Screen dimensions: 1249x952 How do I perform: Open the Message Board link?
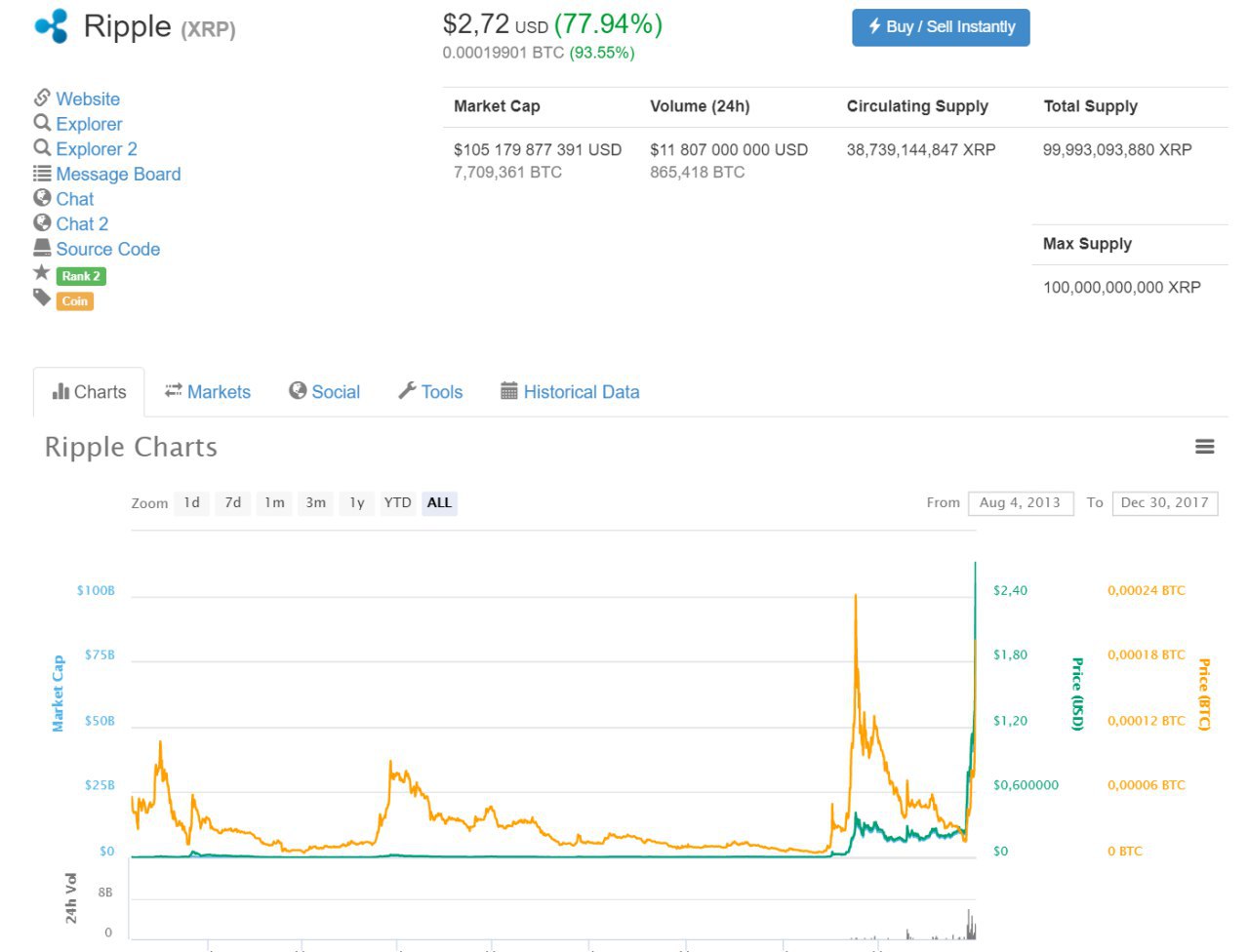tap(118, 174)
